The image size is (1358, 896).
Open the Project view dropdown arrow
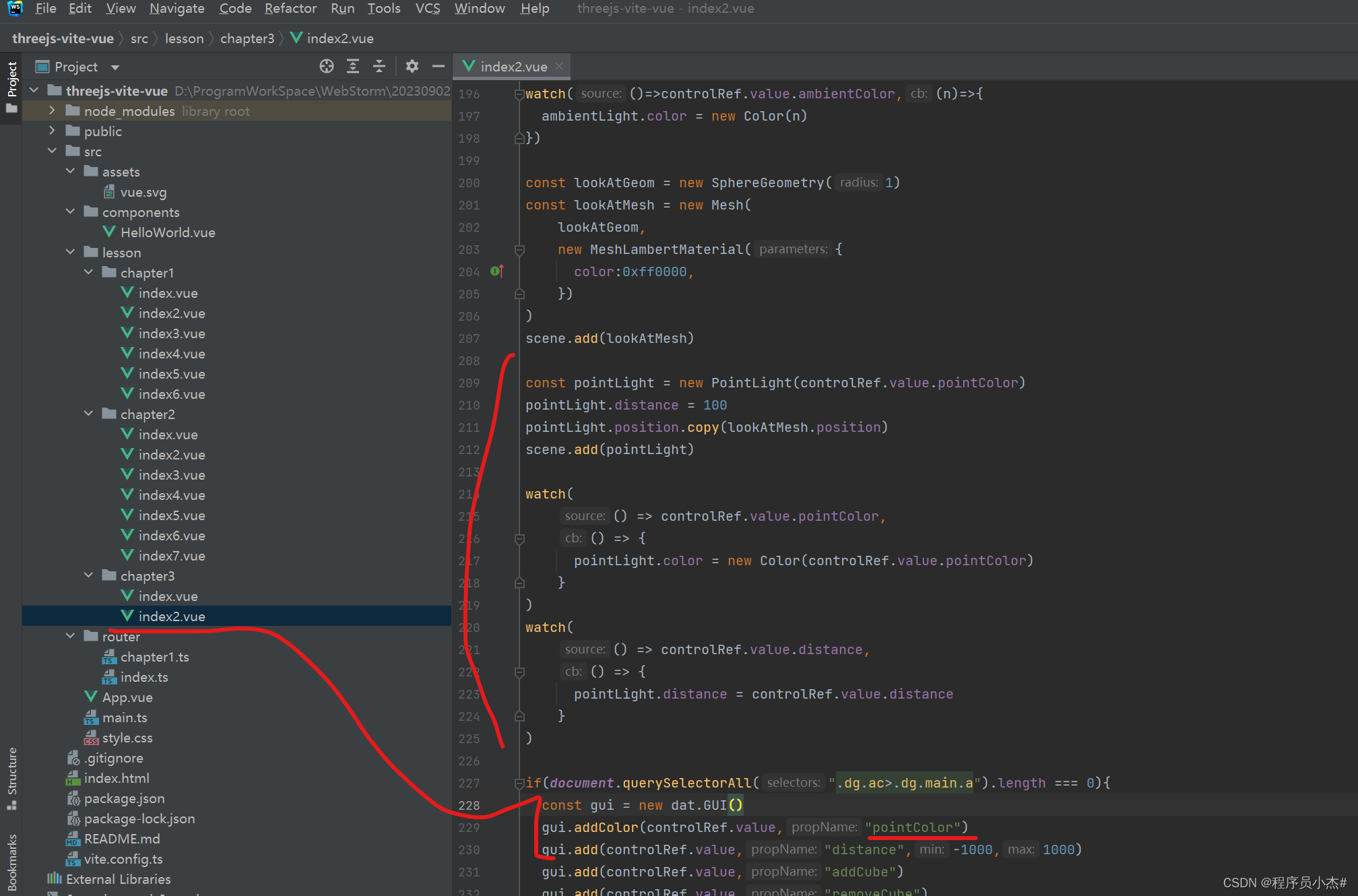[115, 67]
